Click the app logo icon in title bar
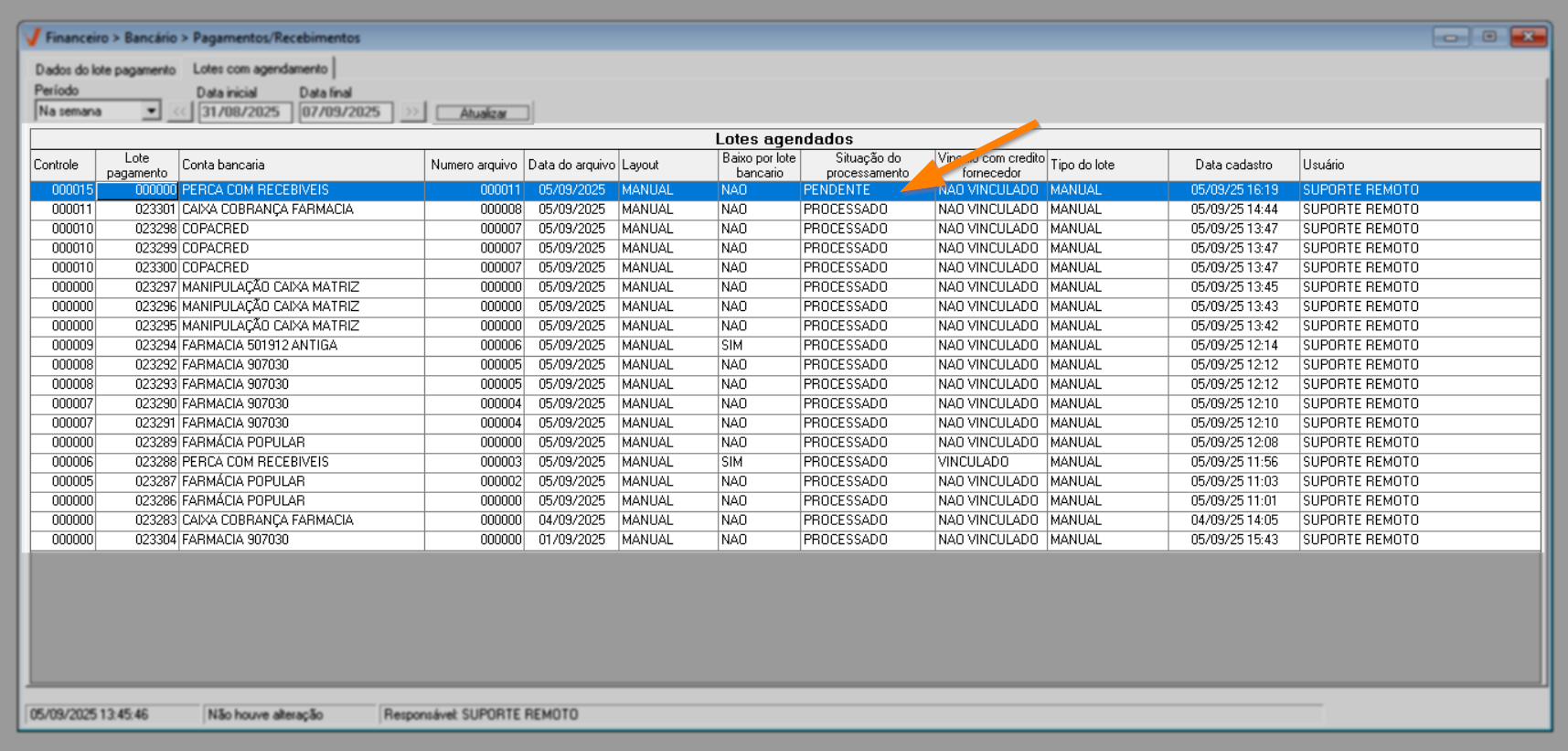Viewport: 1568px width, 751px height. [x=33, y=38]
